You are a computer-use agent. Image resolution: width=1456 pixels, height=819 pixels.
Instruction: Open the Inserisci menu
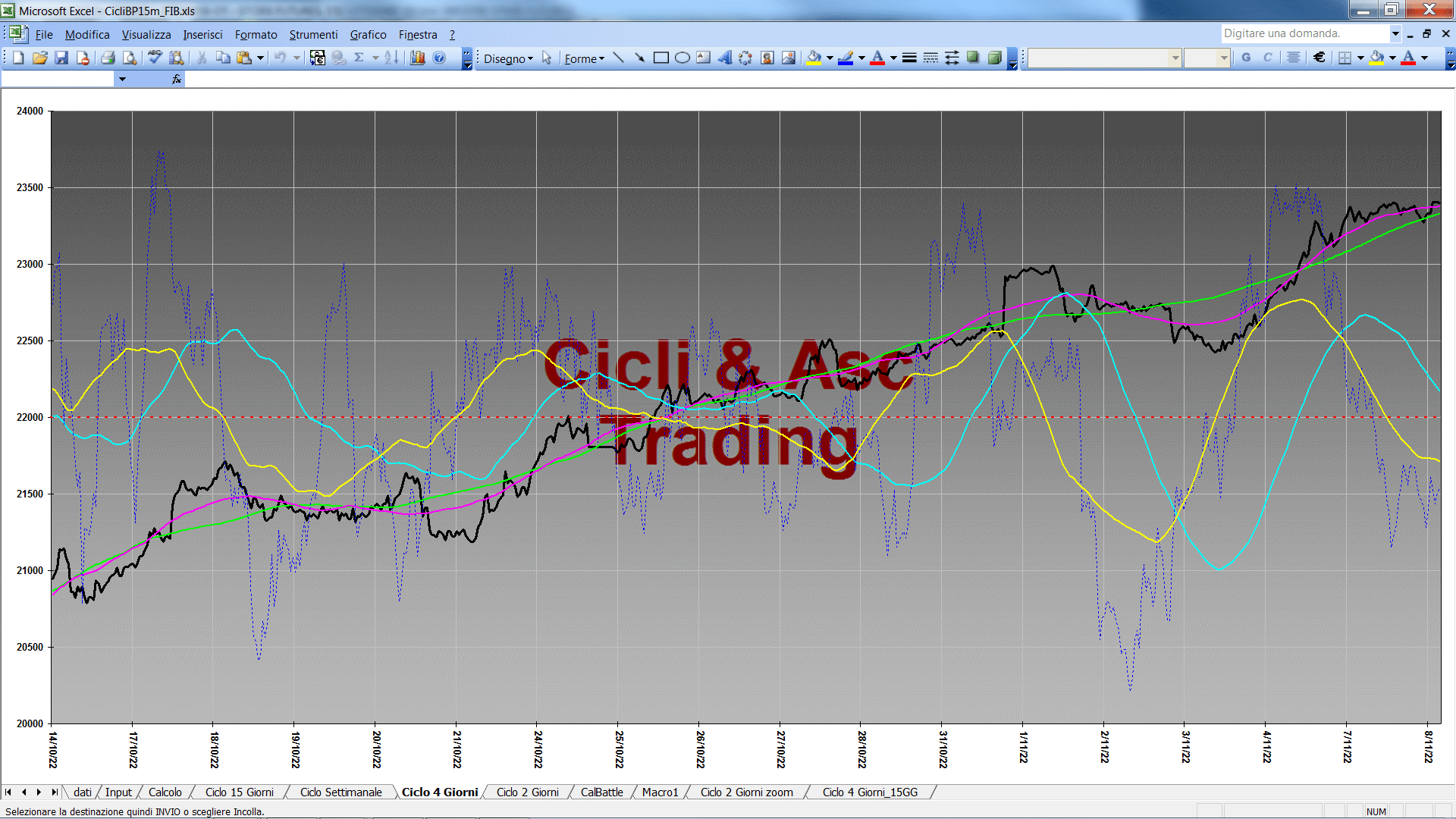(202, 35)
